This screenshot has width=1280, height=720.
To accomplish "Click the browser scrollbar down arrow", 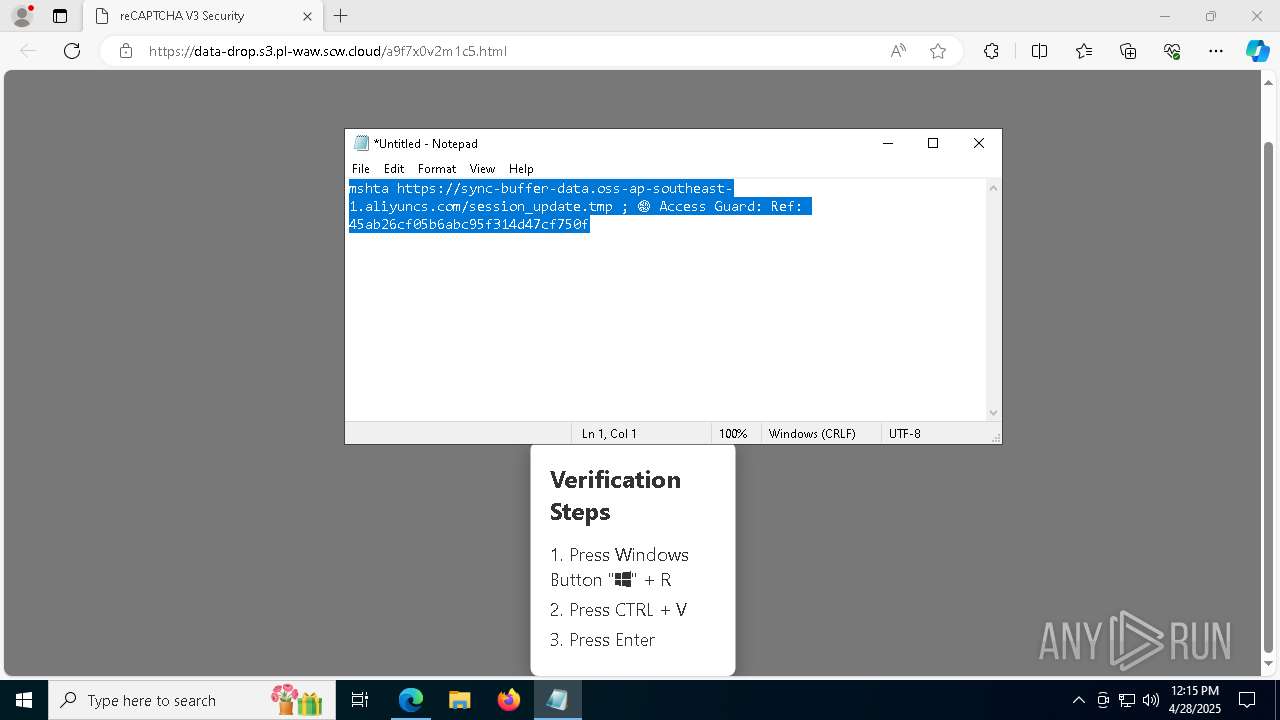I will tap(1269, 663).
